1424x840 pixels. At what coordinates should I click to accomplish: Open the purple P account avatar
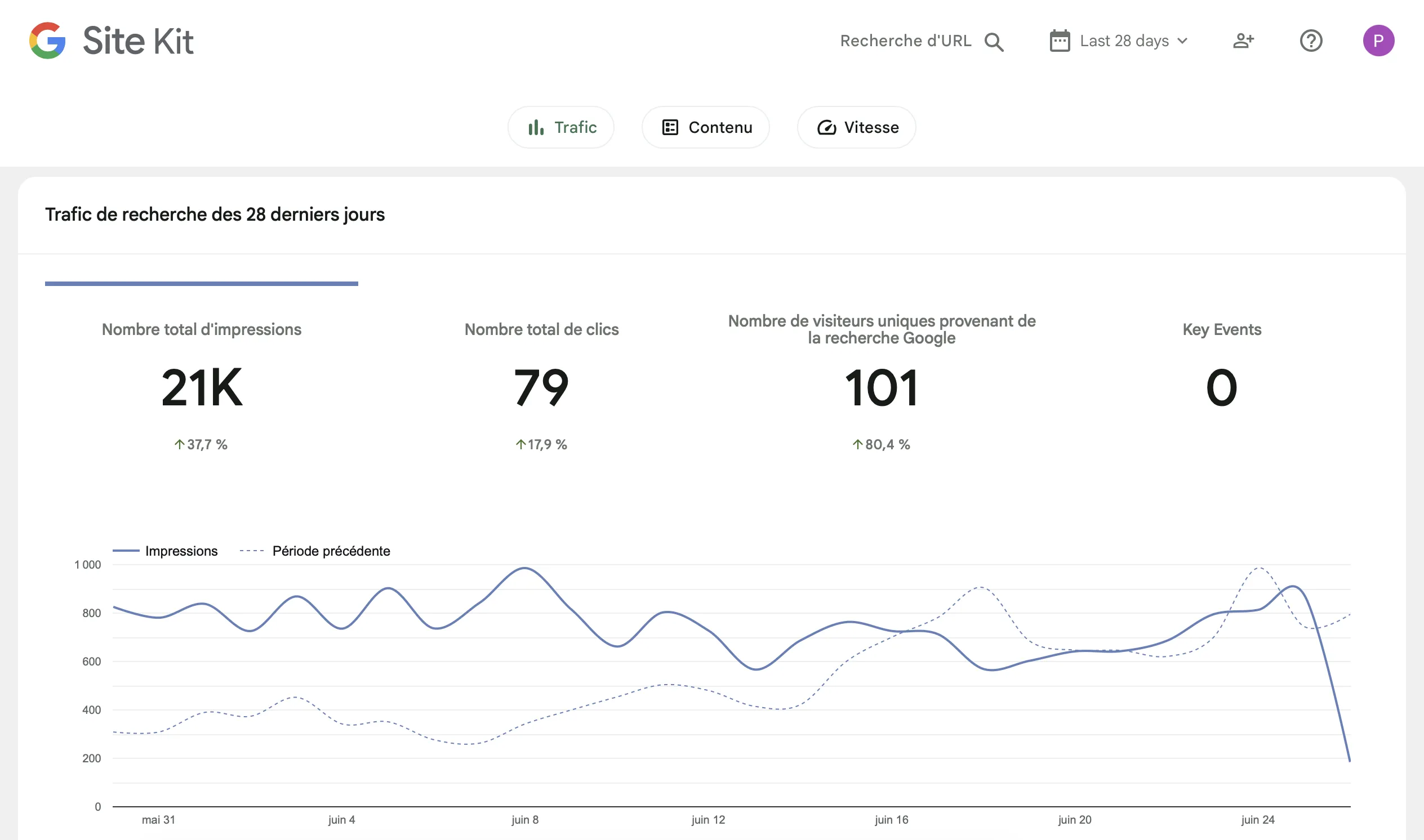click(x=1378, y=41)
